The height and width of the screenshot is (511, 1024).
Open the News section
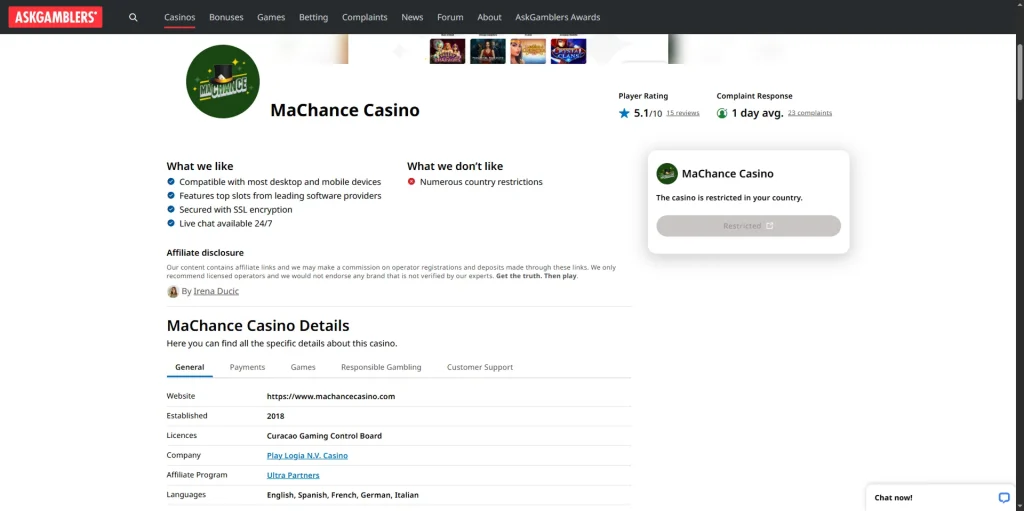point(412,18)
